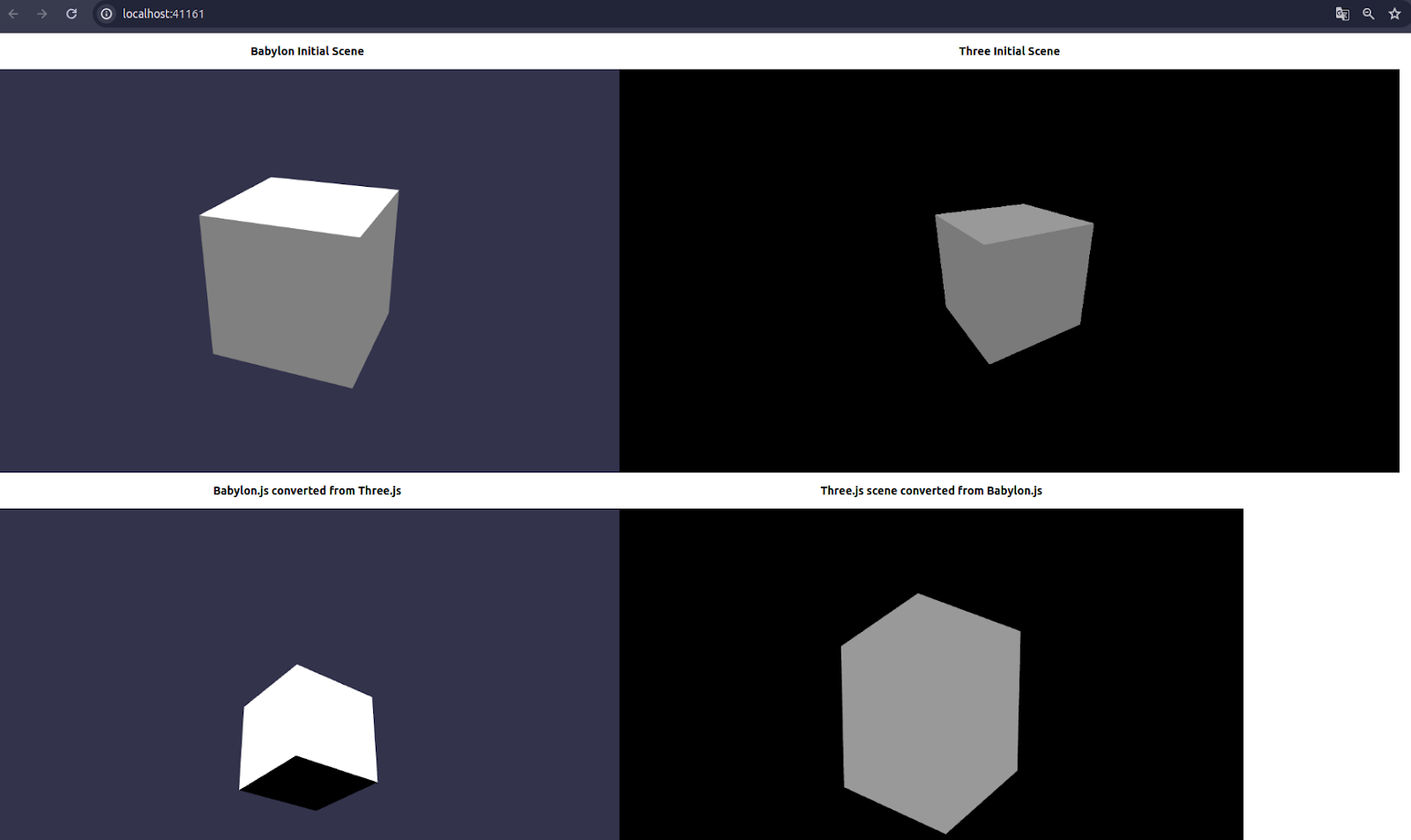Click the Three Initial Scene heading

coord(1009,51)
